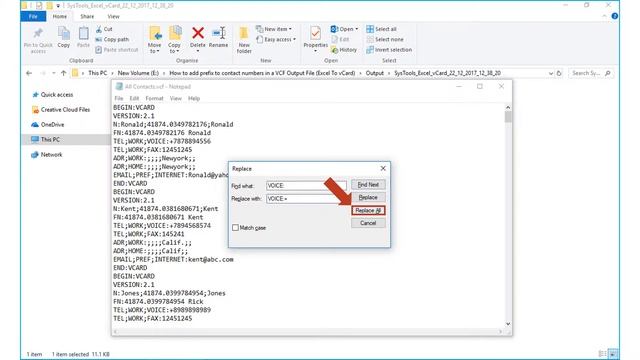Click the Replace button
Image resolution: width=640 pixels, height=360 pixels.
[368, 198]
